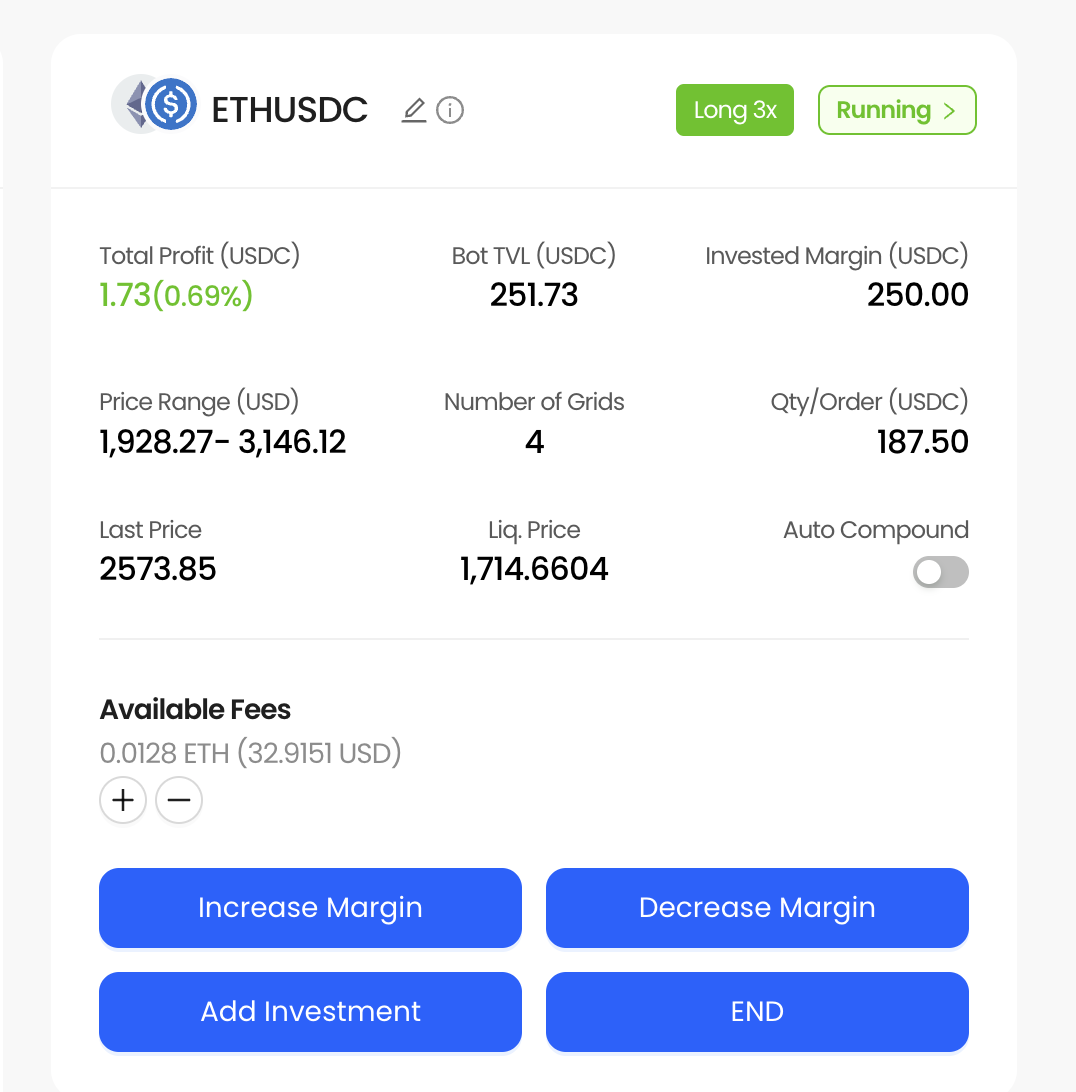Image resolution: width=1076 pixels, height=1092 pixels.
Task: Click the plus icon under Available Fees
Action: tap(122, 800)
